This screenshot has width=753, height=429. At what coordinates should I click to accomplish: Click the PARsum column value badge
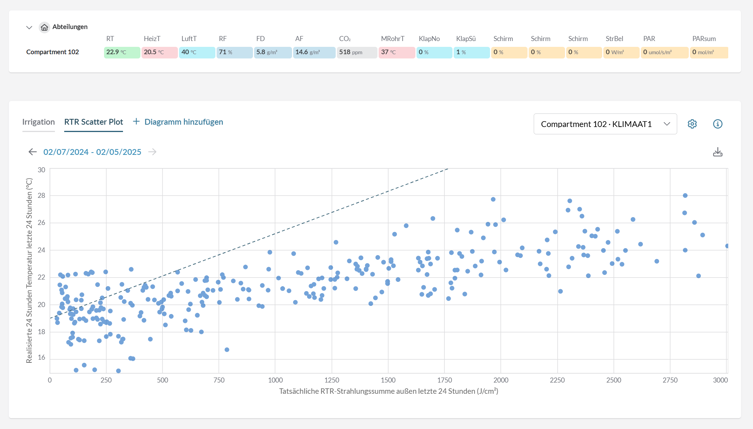[x=709, y=52]
